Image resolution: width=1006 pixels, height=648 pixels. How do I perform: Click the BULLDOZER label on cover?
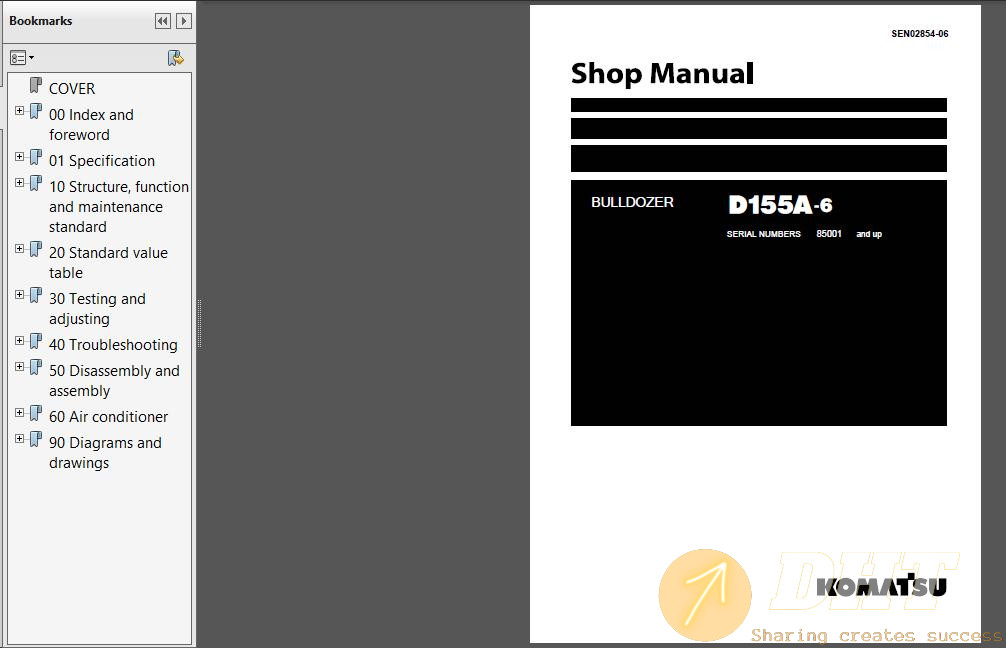(x=632, y=202)
